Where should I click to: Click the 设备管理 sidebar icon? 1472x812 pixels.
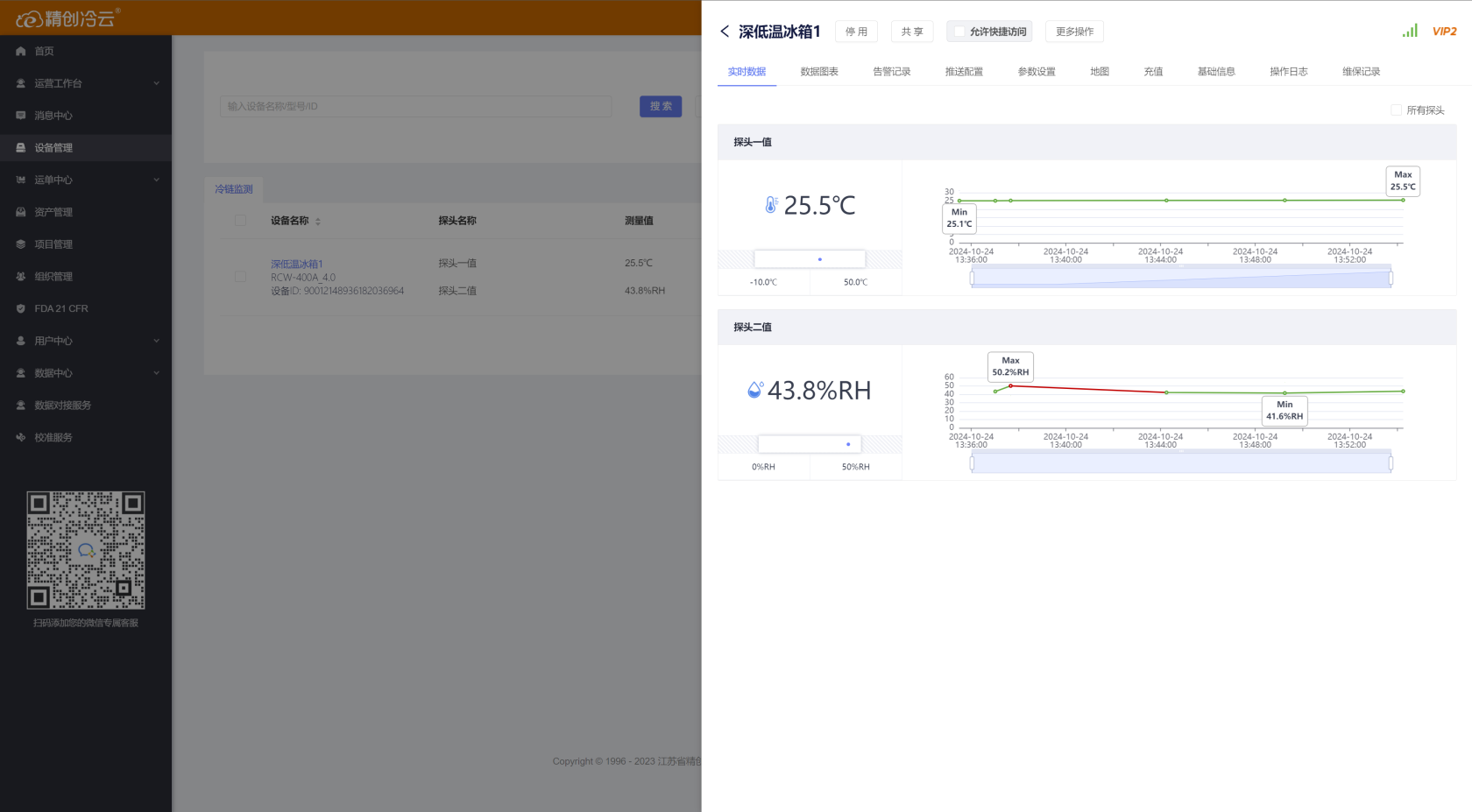21,148
